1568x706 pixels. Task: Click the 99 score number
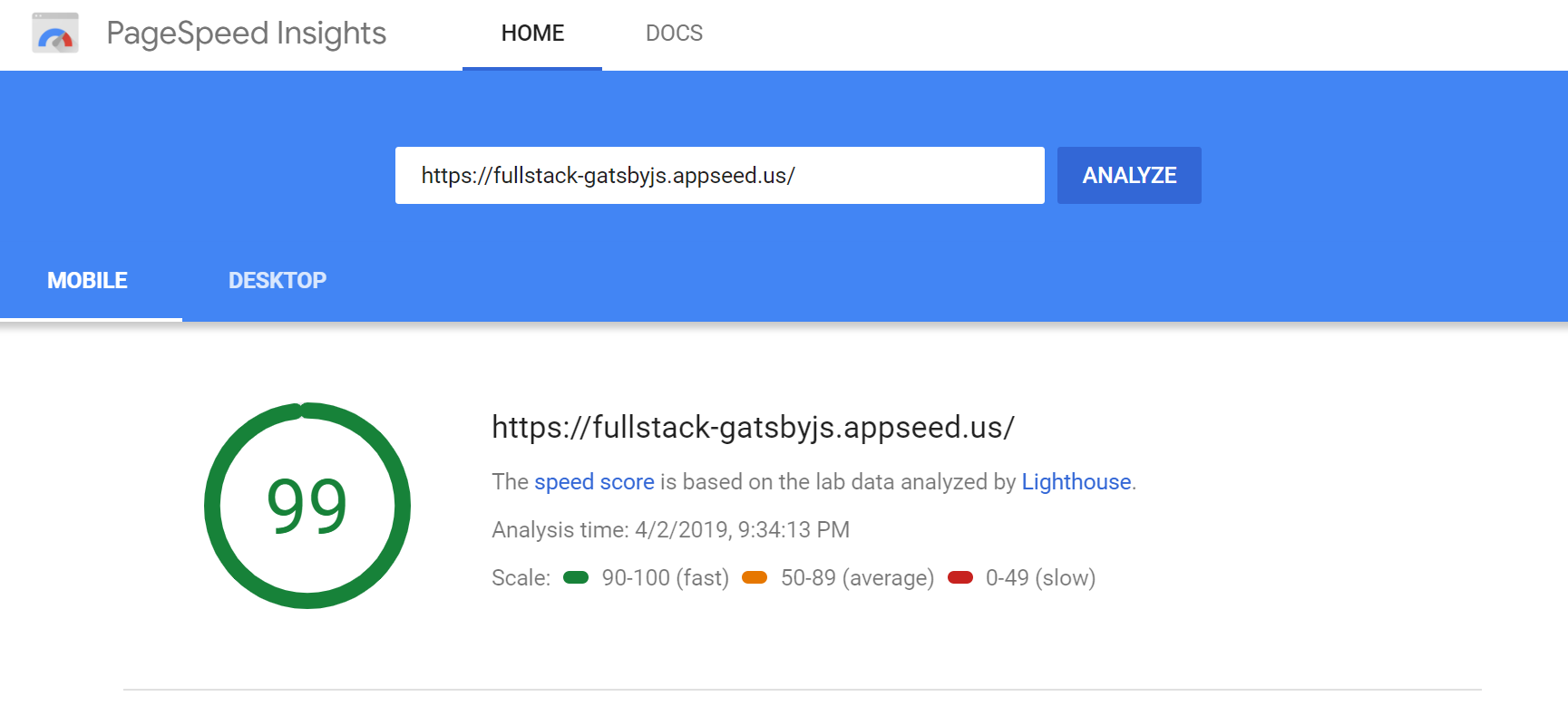click(307, 506)
